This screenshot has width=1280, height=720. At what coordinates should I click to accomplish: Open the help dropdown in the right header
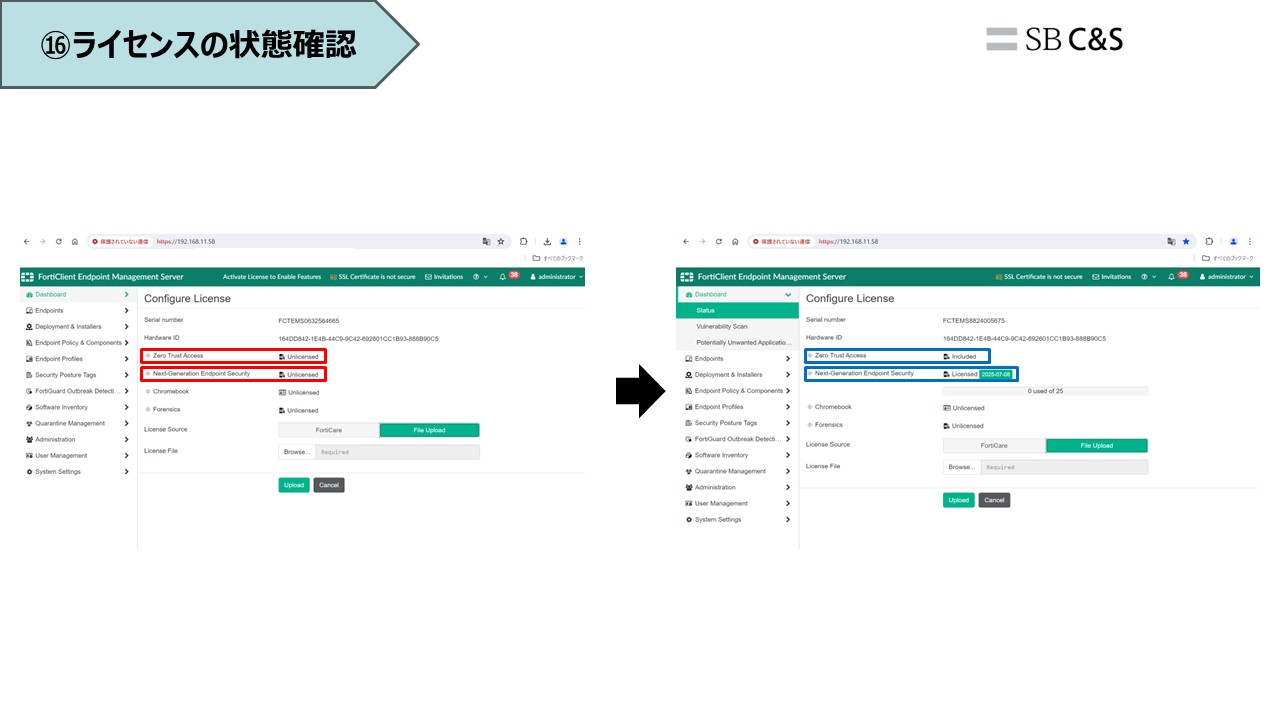point(1150,277)
